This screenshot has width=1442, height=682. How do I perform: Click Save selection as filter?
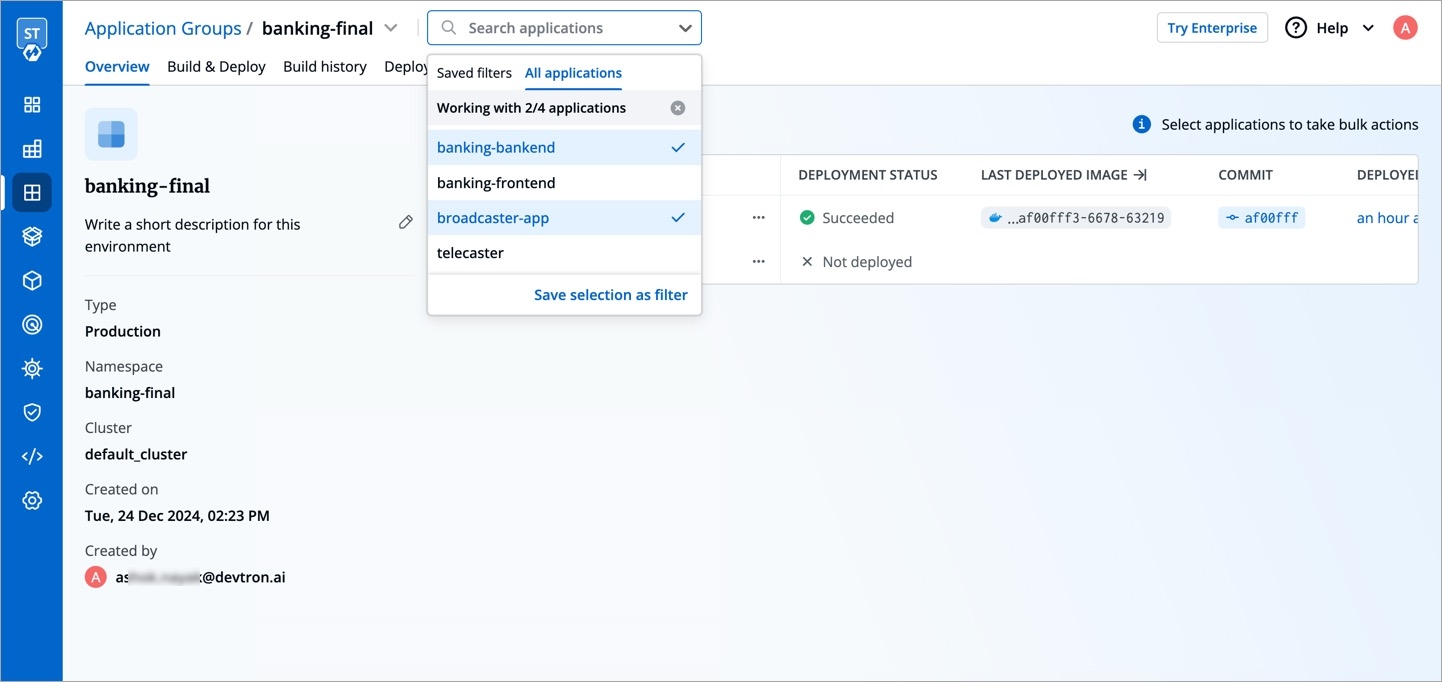[610, 295]
